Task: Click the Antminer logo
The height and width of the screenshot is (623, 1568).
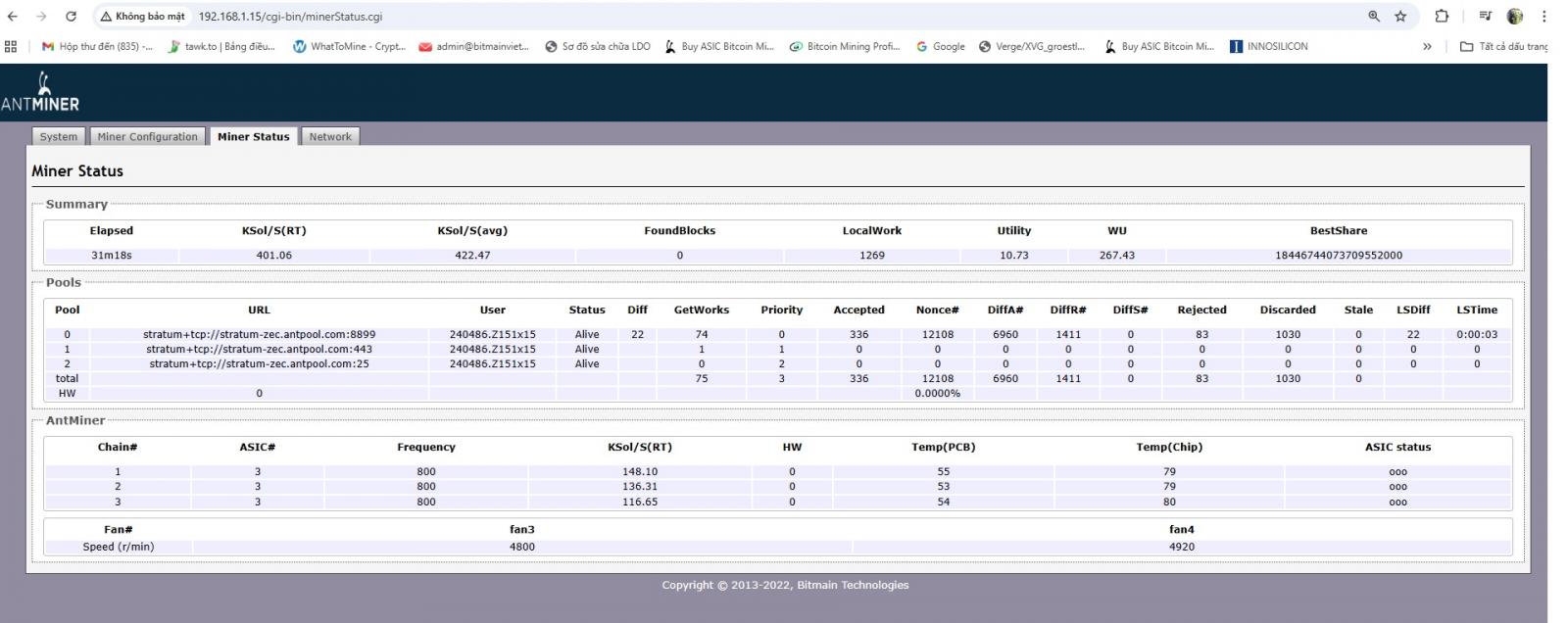Action: 40,92
